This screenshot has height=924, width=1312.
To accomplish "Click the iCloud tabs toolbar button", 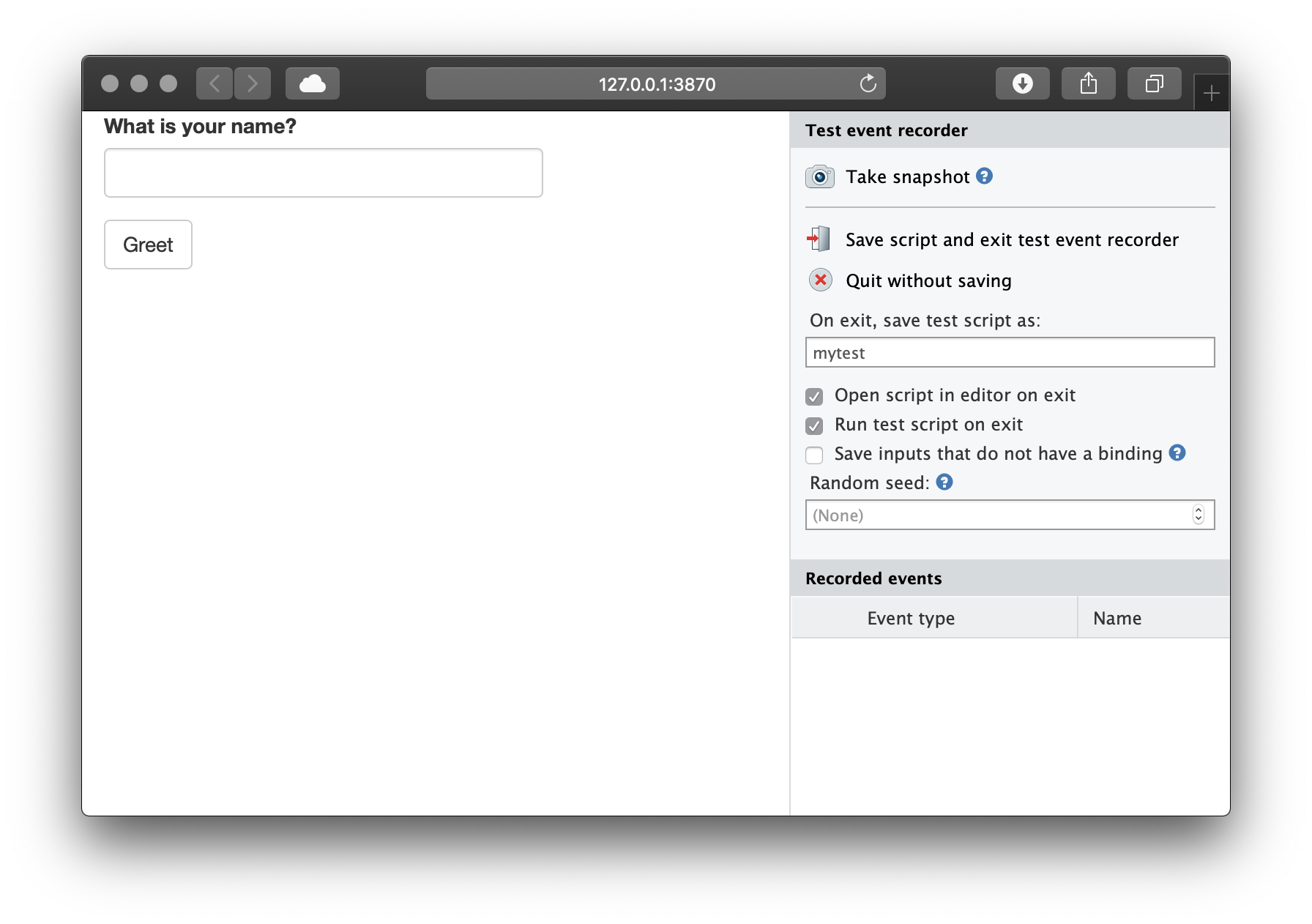I will pos(313,84).
